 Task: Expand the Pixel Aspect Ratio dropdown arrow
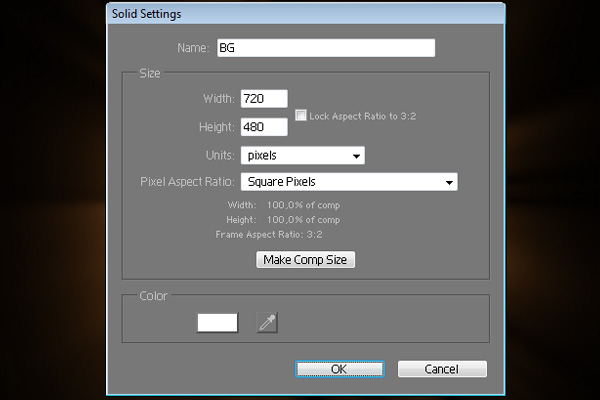(x=449, y=183)
